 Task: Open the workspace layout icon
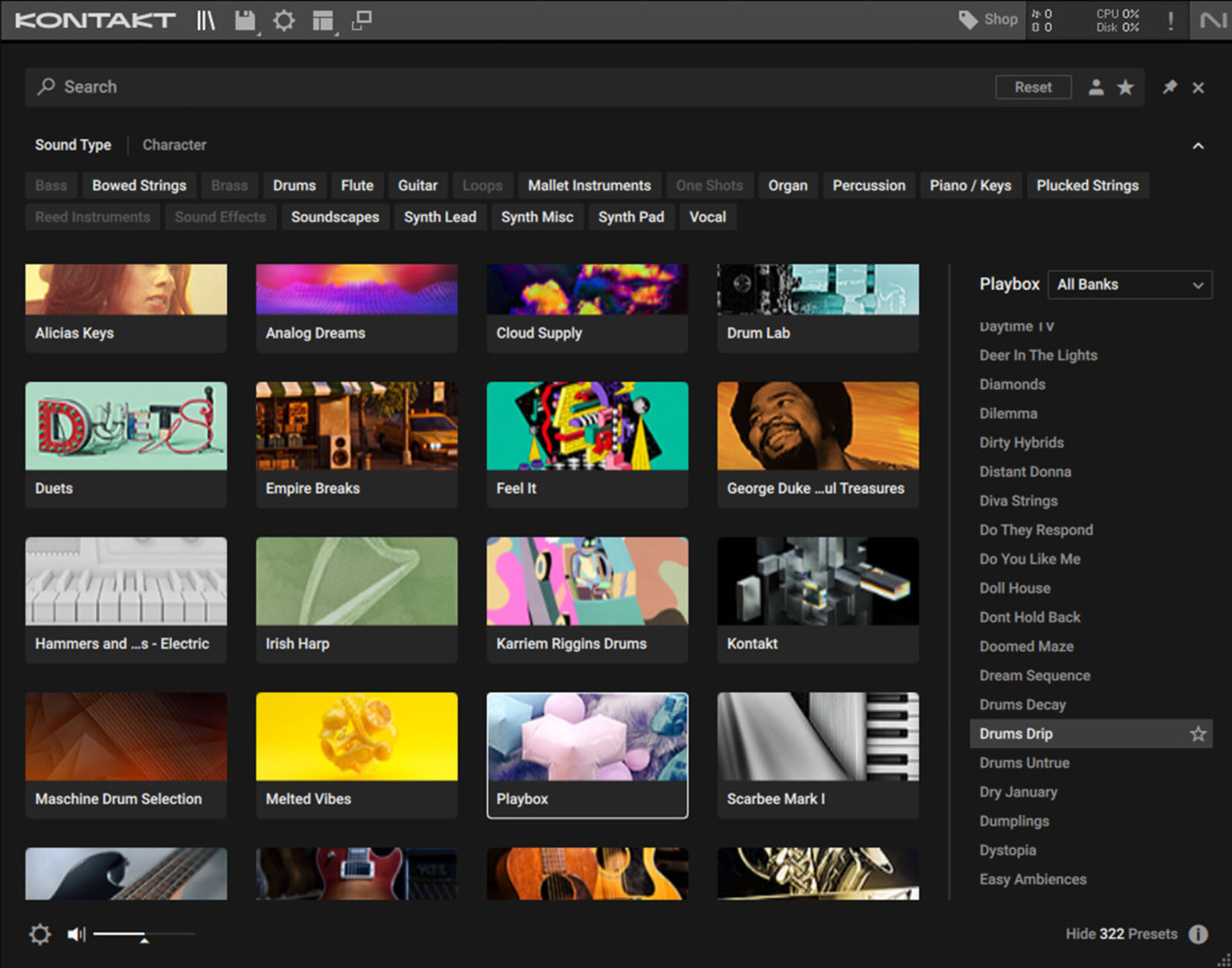[x=323, y=21]
